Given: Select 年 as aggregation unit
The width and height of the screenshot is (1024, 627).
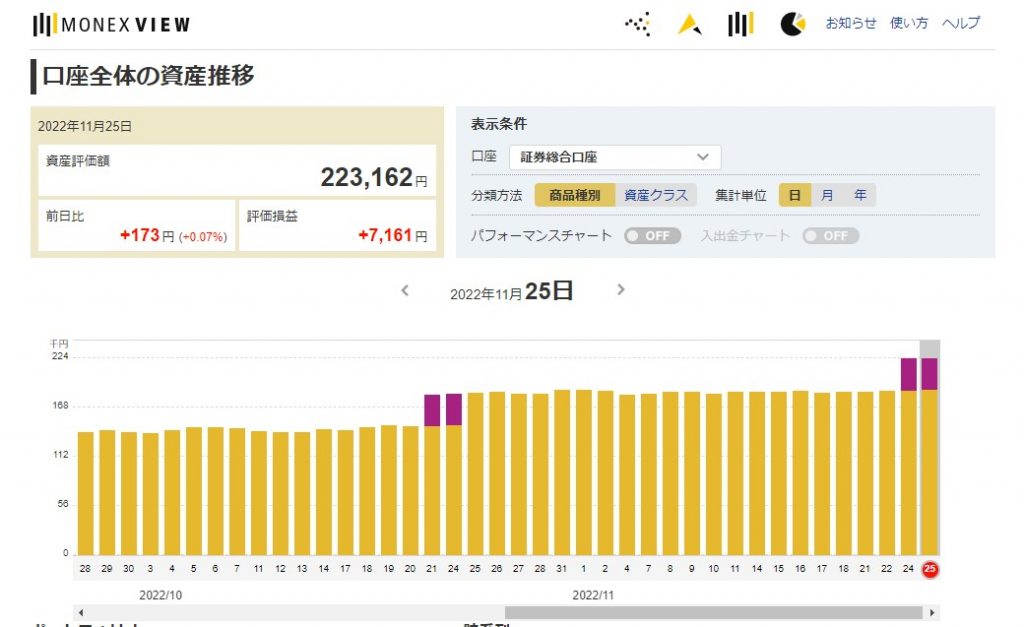Looking at the screenshot, I should [x=860, y=195].
